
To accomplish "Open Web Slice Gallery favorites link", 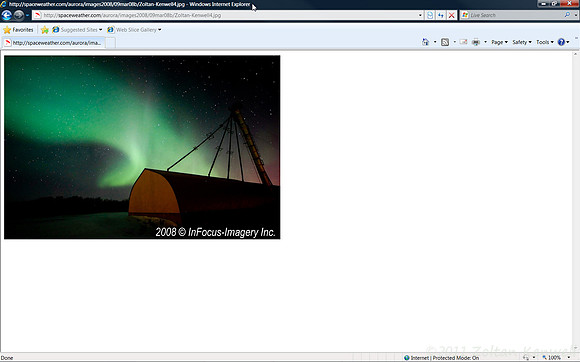I will click(134, 30).
